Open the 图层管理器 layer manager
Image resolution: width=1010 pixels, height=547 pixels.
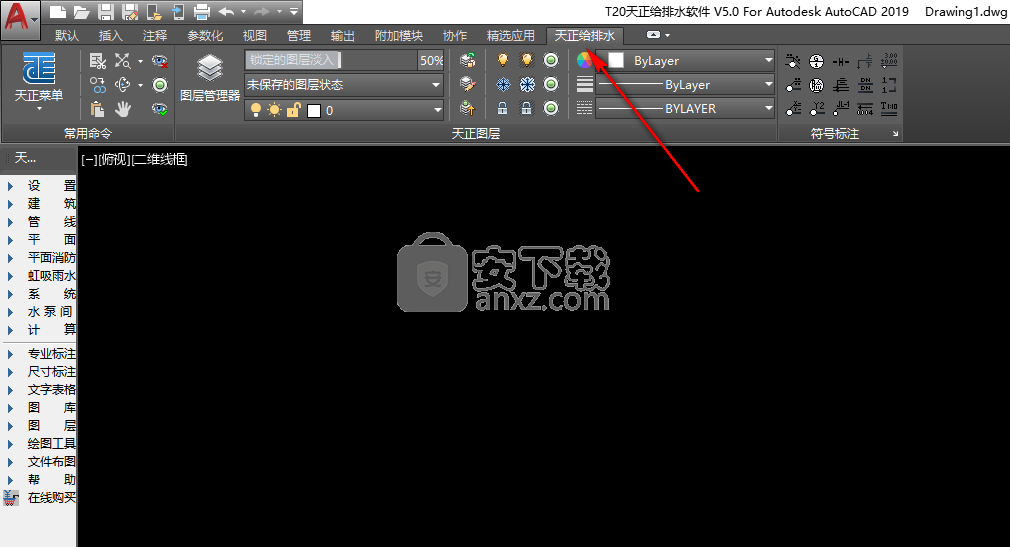coord(210,79)
